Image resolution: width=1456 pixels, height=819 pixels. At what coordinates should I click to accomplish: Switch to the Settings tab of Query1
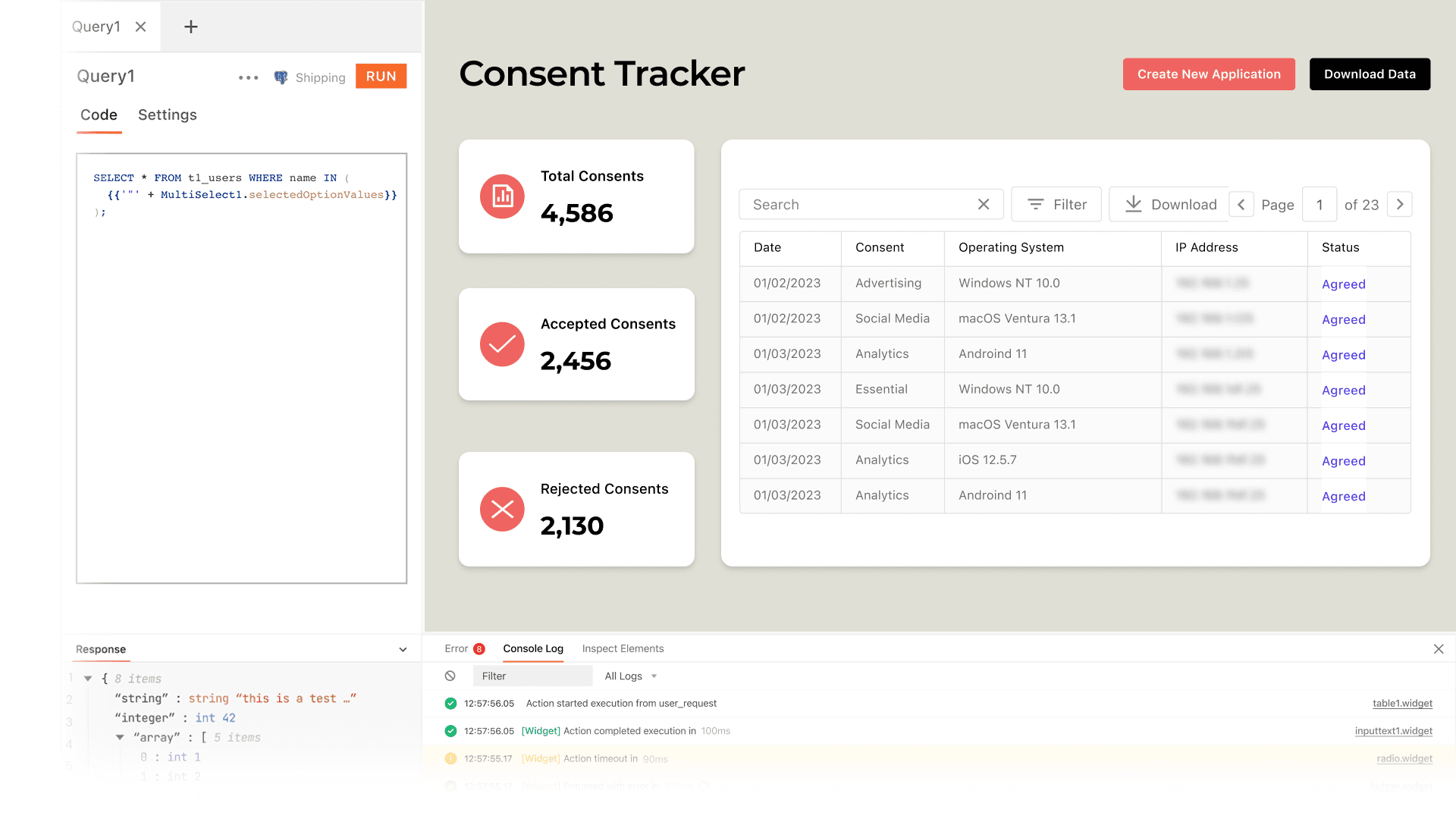(167, 115)
